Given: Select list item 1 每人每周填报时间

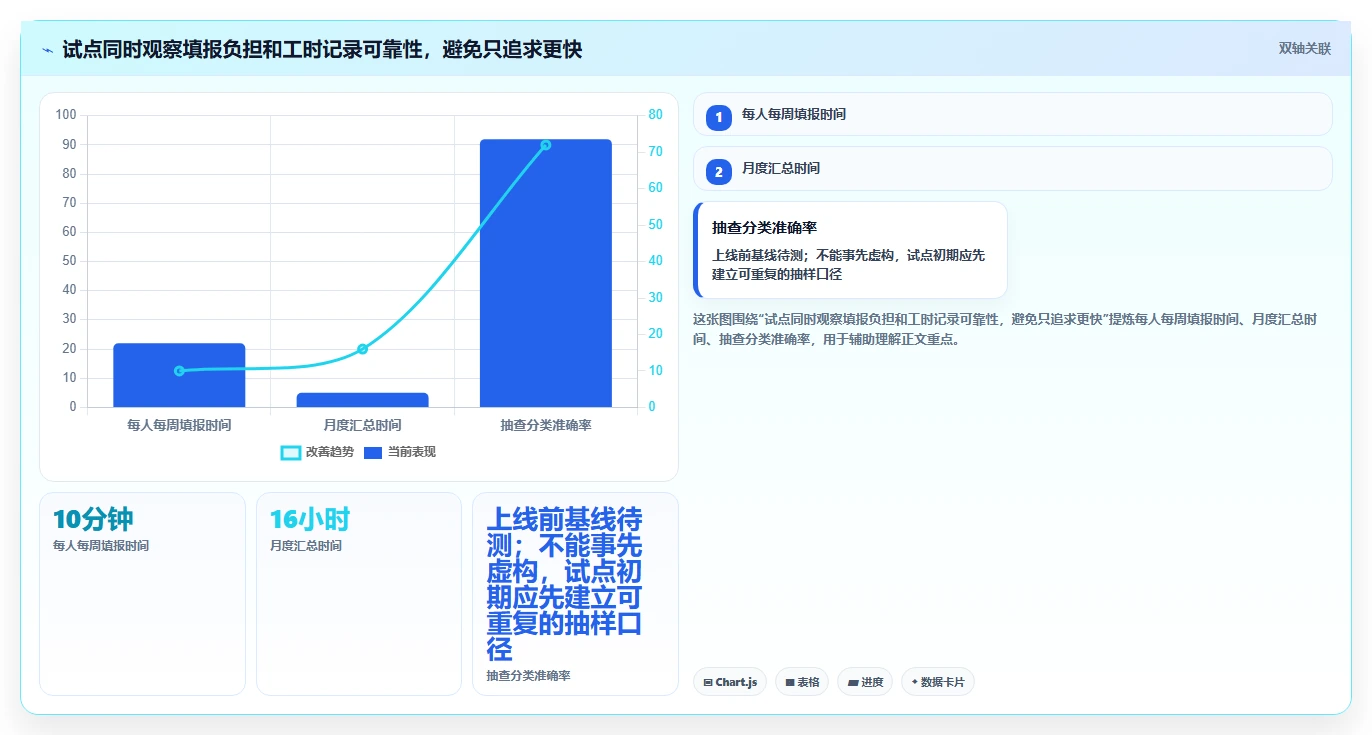Looking at the screenshot, I should coord(1012,114).
